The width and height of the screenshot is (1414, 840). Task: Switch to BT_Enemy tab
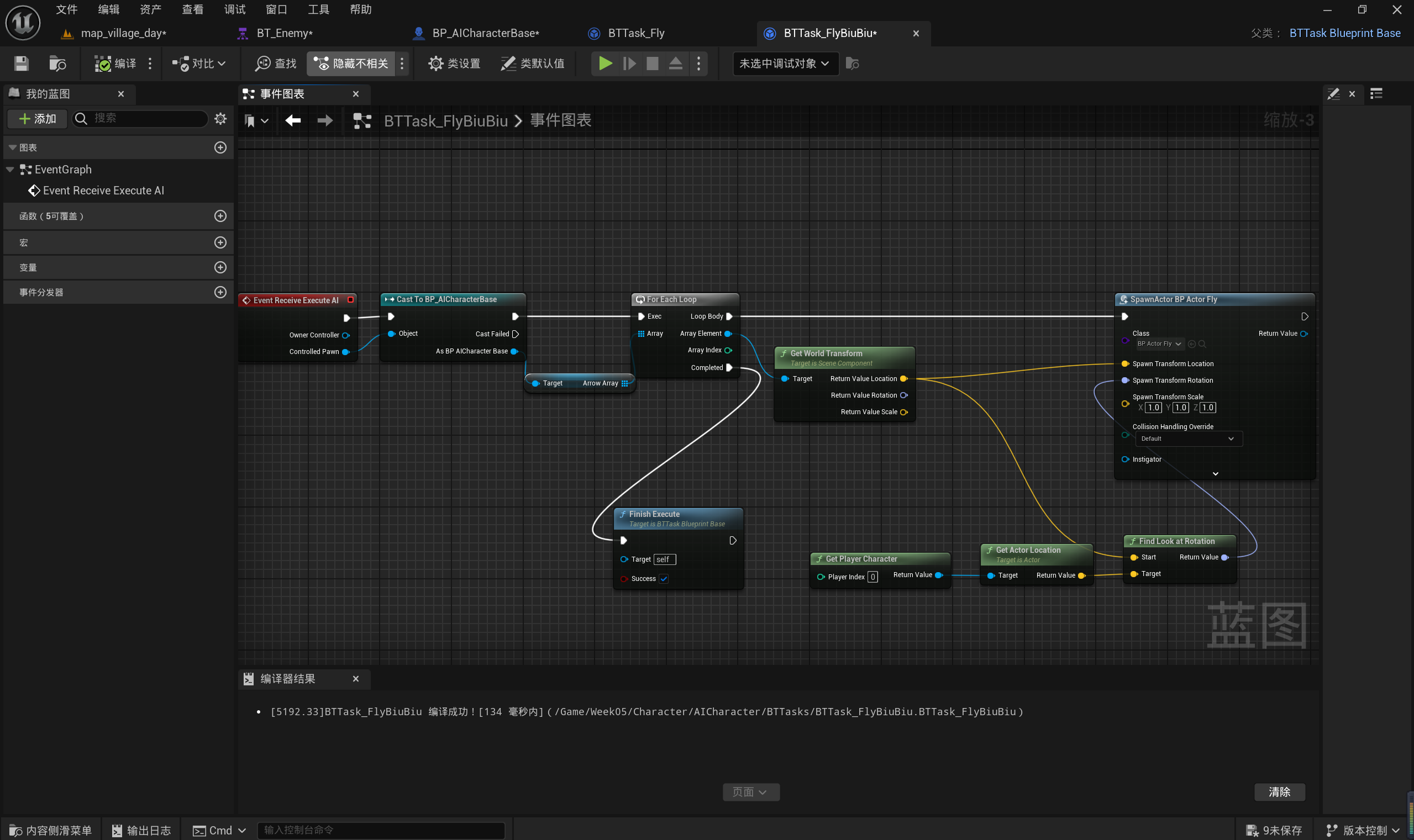tap(284, 33)
